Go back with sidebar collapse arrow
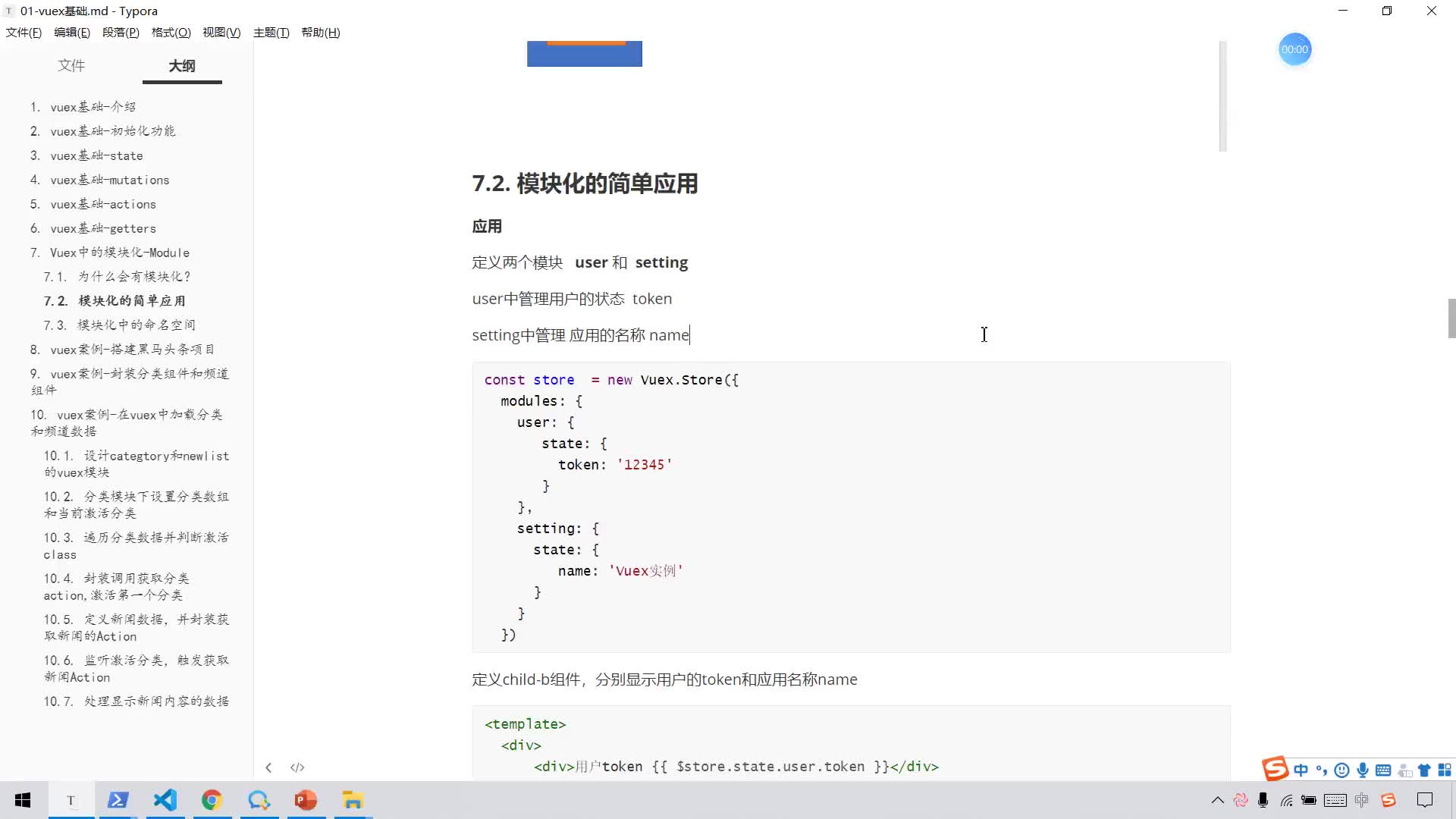The image size is (1456, 819). [x=268, y=767]
